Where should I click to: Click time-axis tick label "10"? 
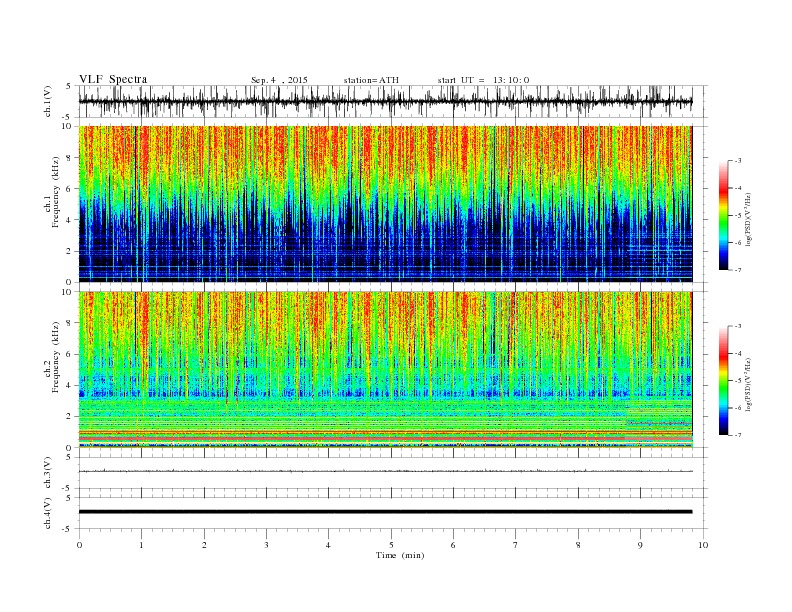click(x=703, y=545)
